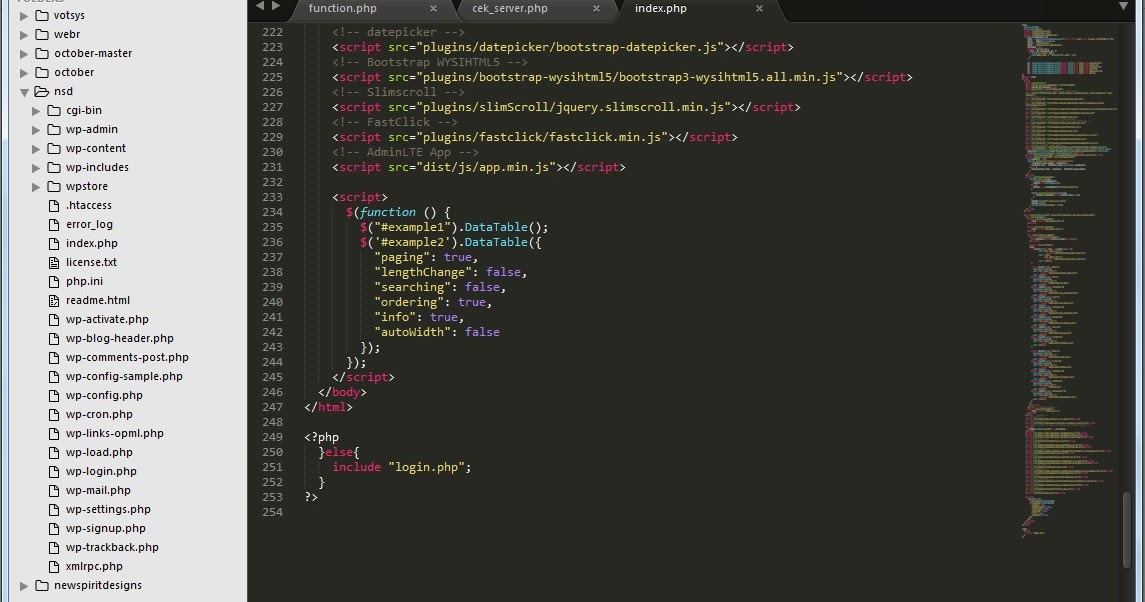This screenshot has height=602, width=1145.
Task: Click the file icon beside xmlrpc.php
Action: pyautogui.click(x=55, y=566)
